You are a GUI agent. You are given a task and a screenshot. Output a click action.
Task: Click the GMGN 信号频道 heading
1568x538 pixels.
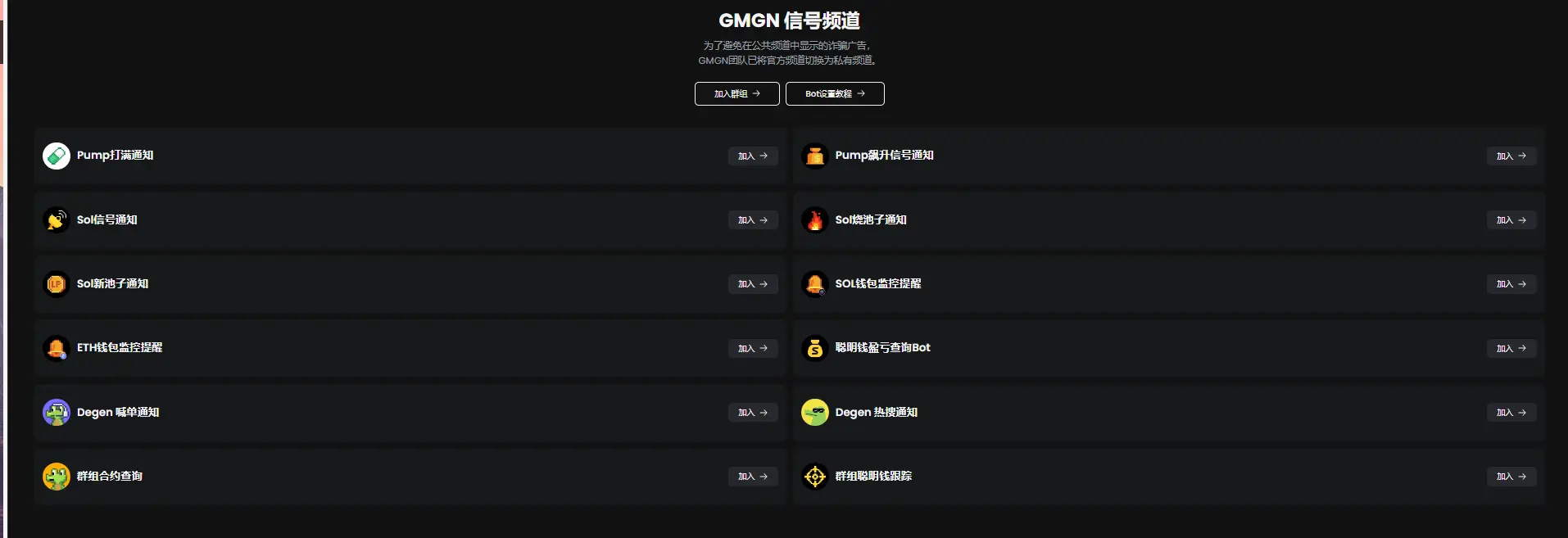coord(789,20)
